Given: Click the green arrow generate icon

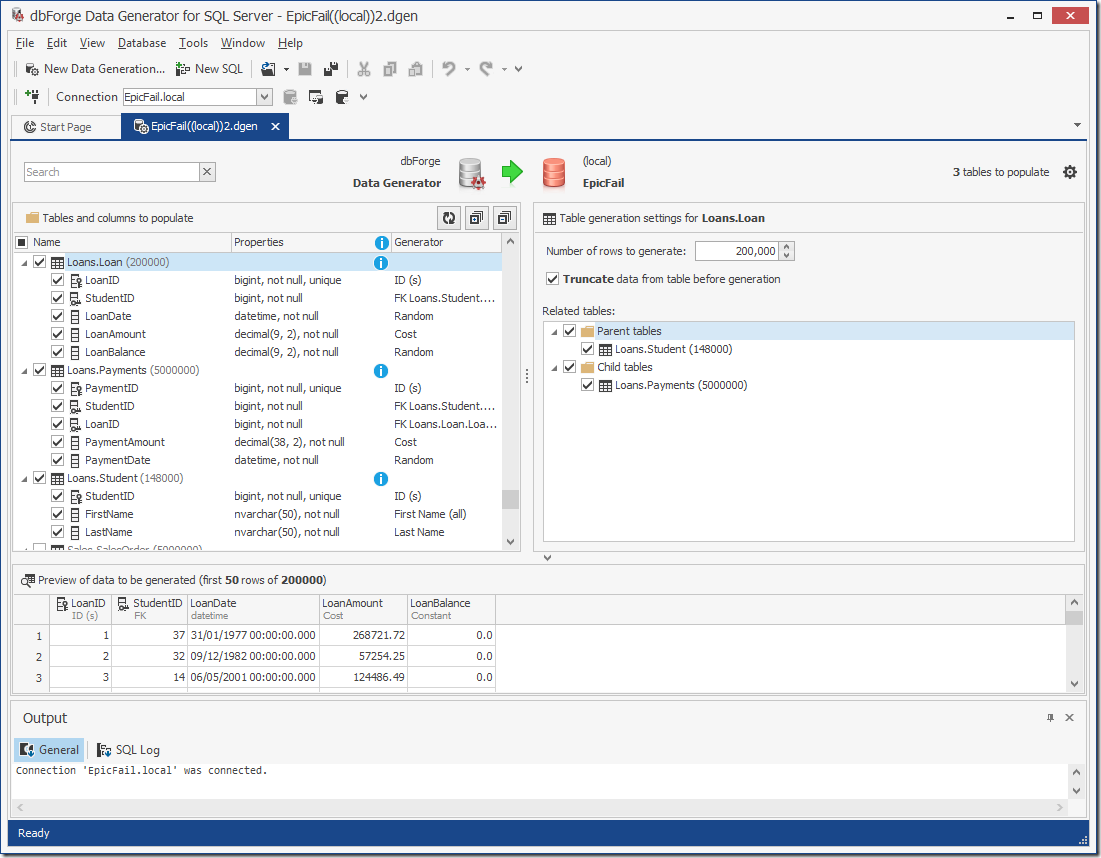Looking at the screenshot, I should click(x=512, y=172).
